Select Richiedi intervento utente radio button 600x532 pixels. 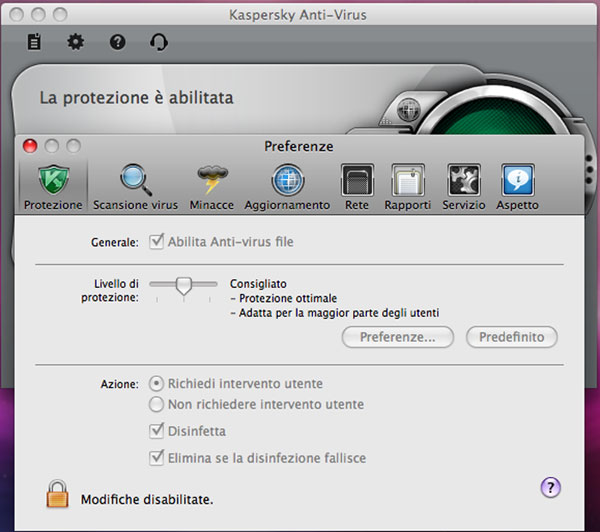(156, 383)
